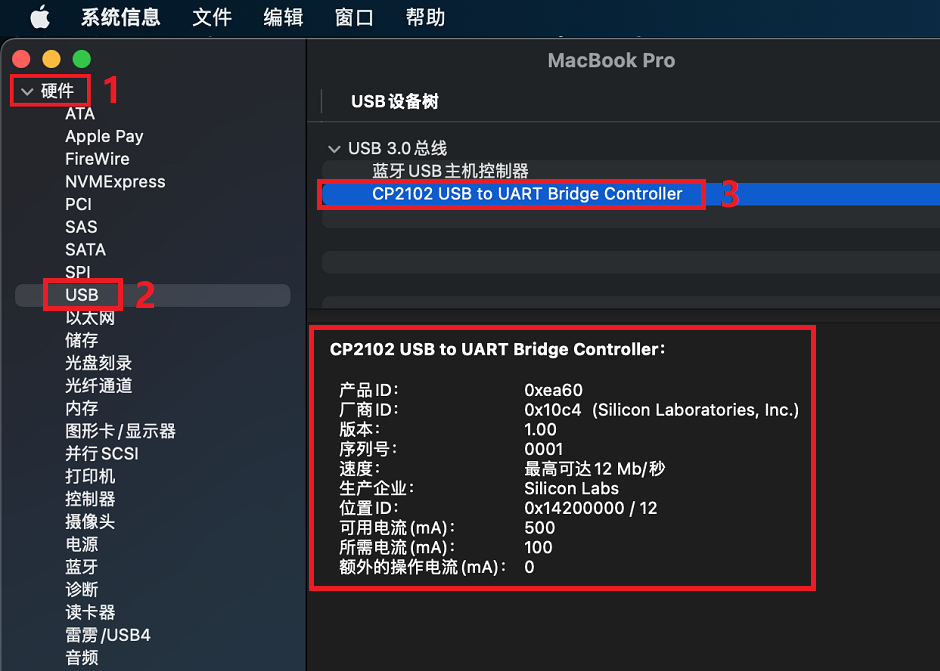Select 以太网 in the sidebar list

click(x=90, y=318)
